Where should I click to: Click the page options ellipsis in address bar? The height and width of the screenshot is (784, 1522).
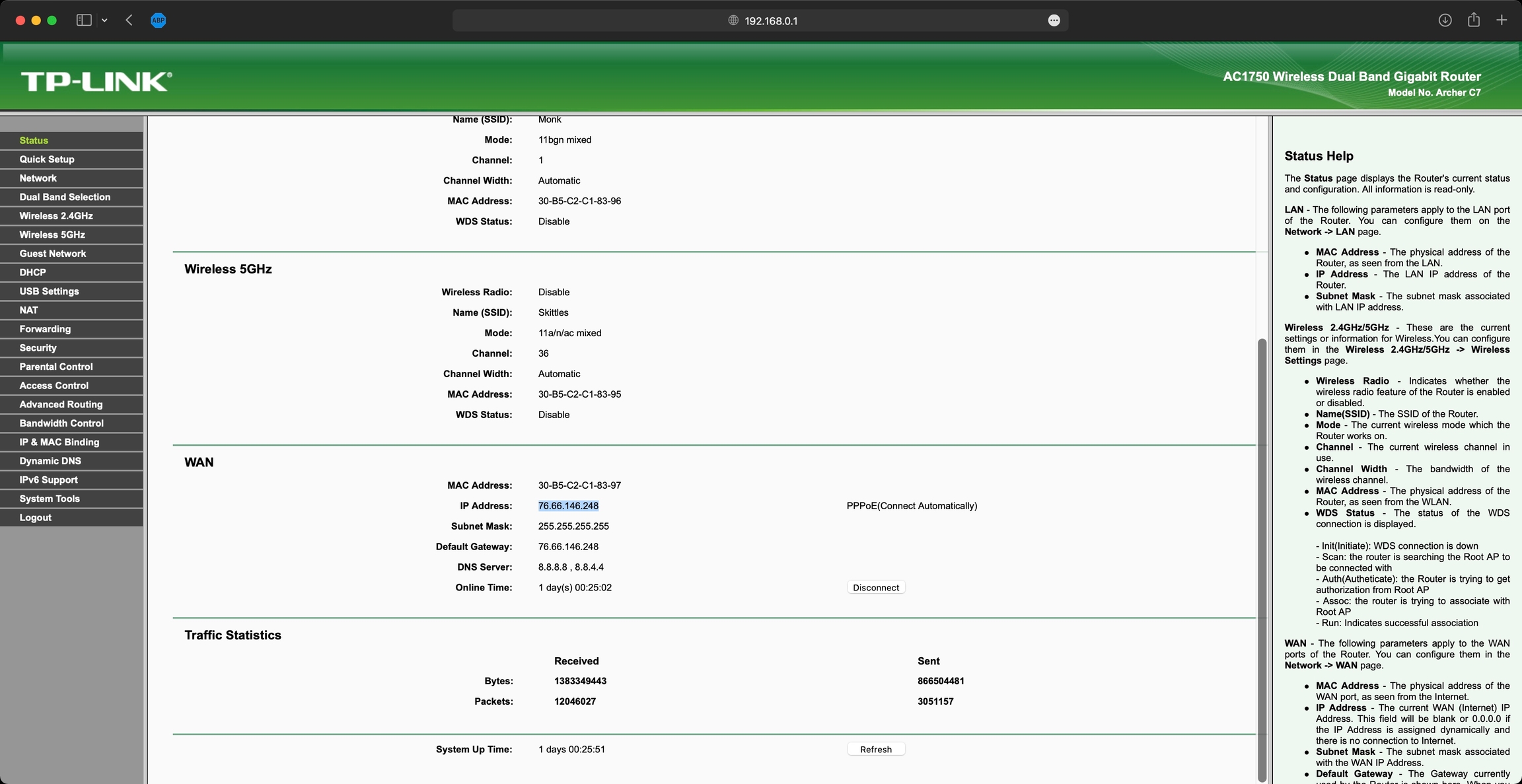pyautogui.click(x=1054, y=20)
